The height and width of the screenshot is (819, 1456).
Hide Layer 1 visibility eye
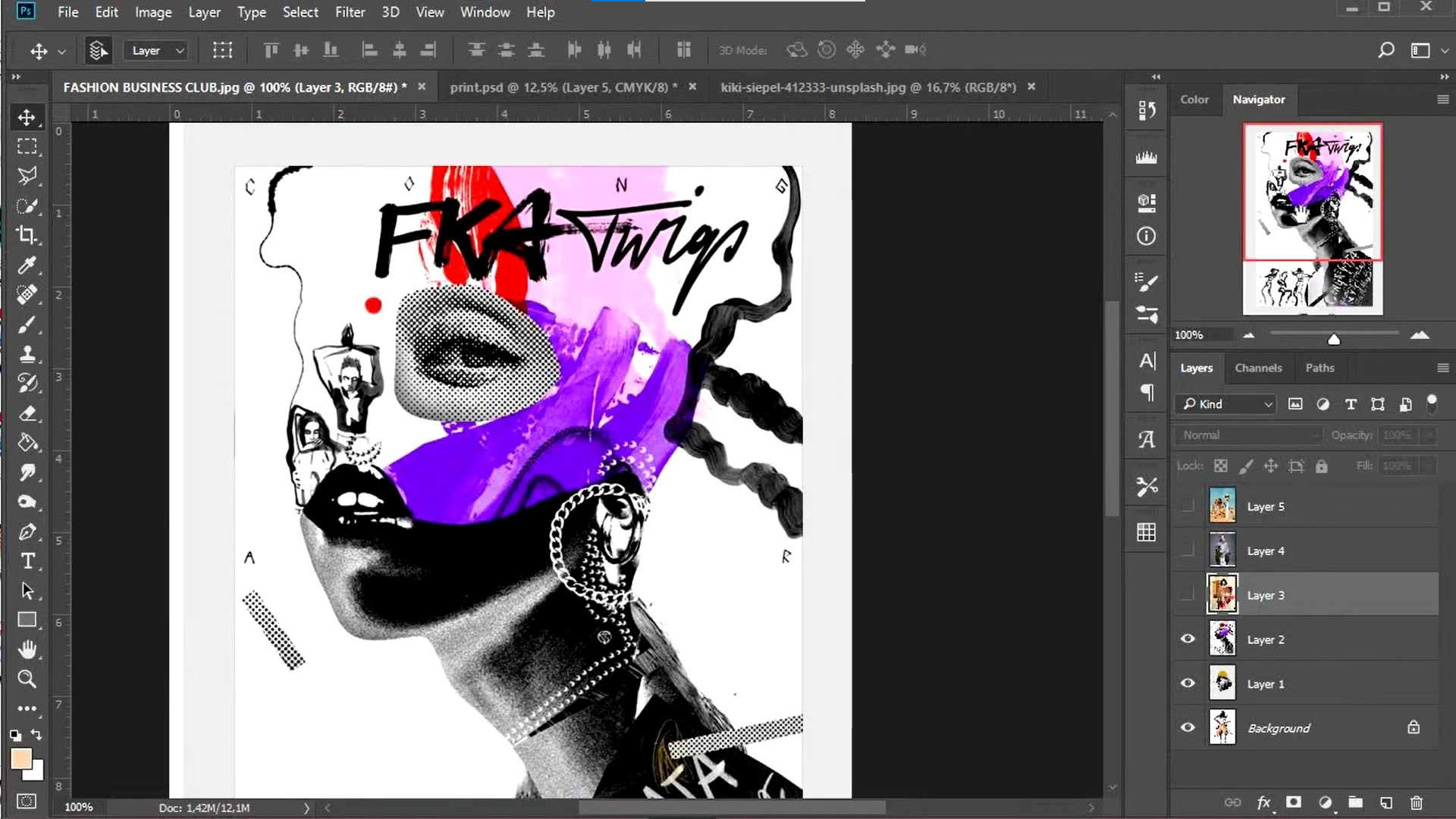click(1188, 683)
